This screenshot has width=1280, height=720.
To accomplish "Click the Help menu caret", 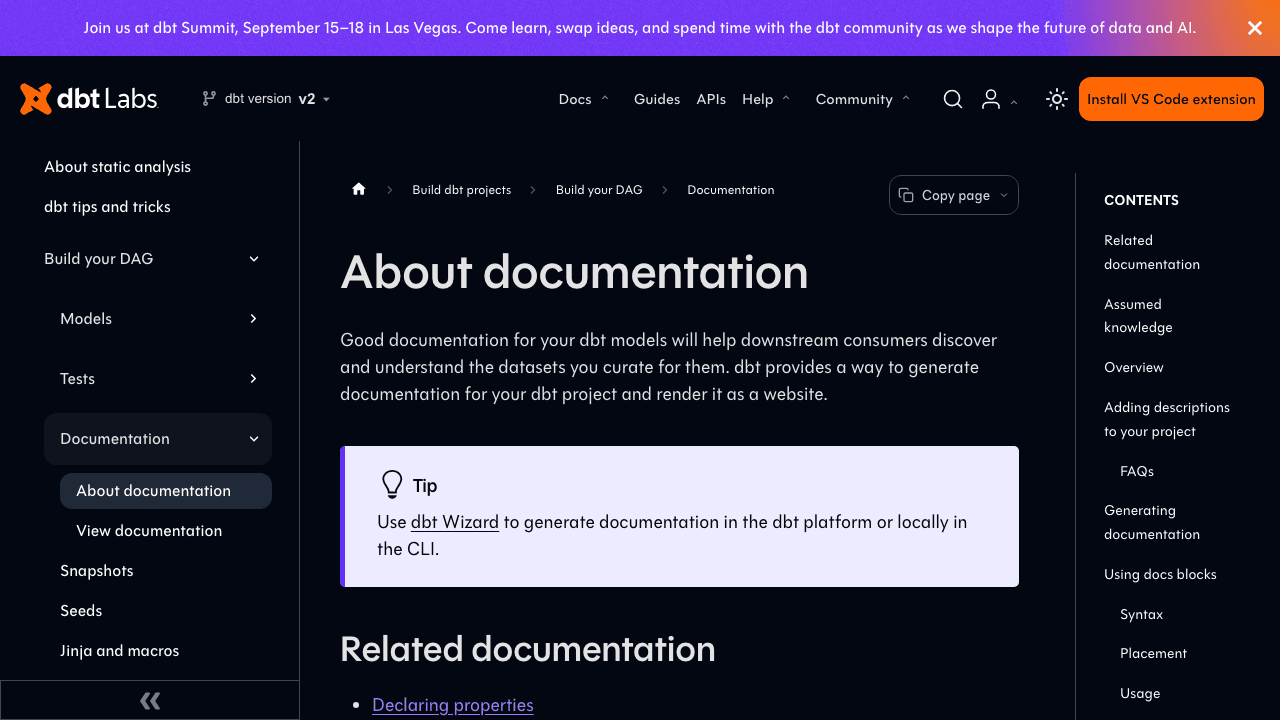I will pos(786,98).
